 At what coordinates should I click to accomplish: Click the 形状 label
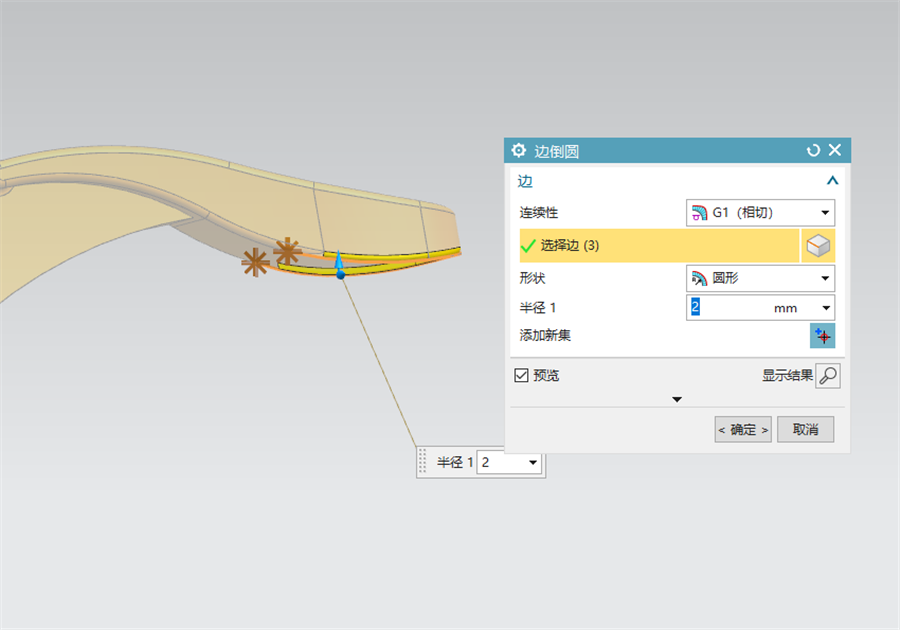(x=532, y=278)
